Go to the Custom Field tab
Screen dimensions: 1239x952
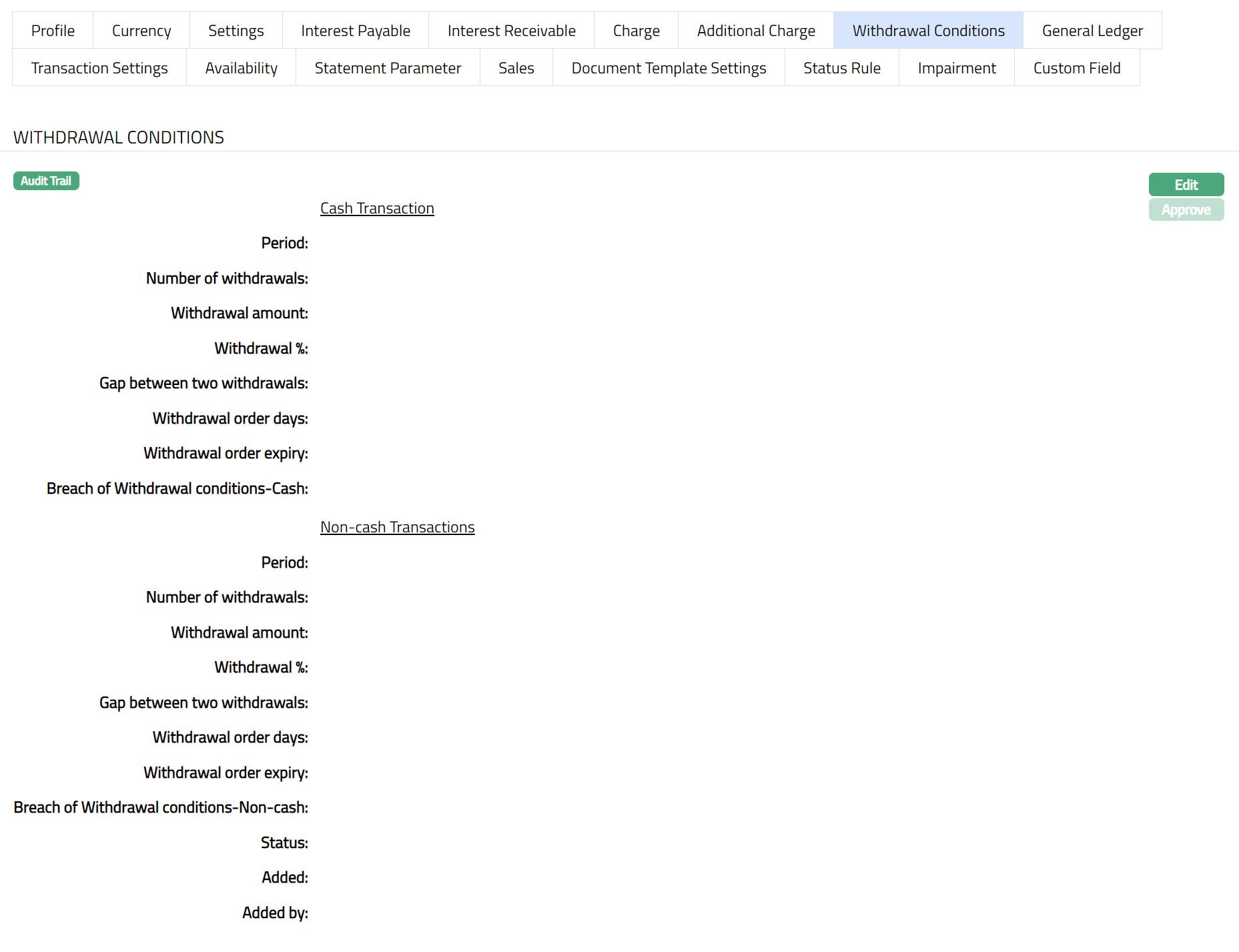[x=1077, y=68]
